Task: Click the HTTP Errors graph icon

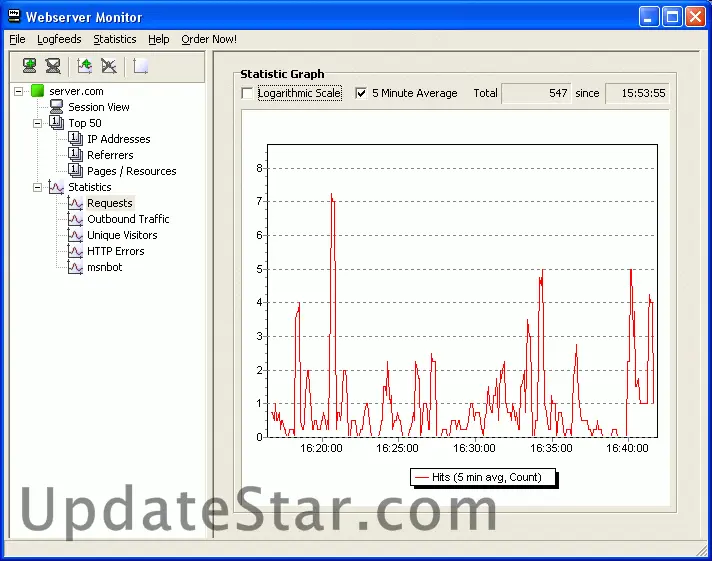Action: (x=75, y=251)
